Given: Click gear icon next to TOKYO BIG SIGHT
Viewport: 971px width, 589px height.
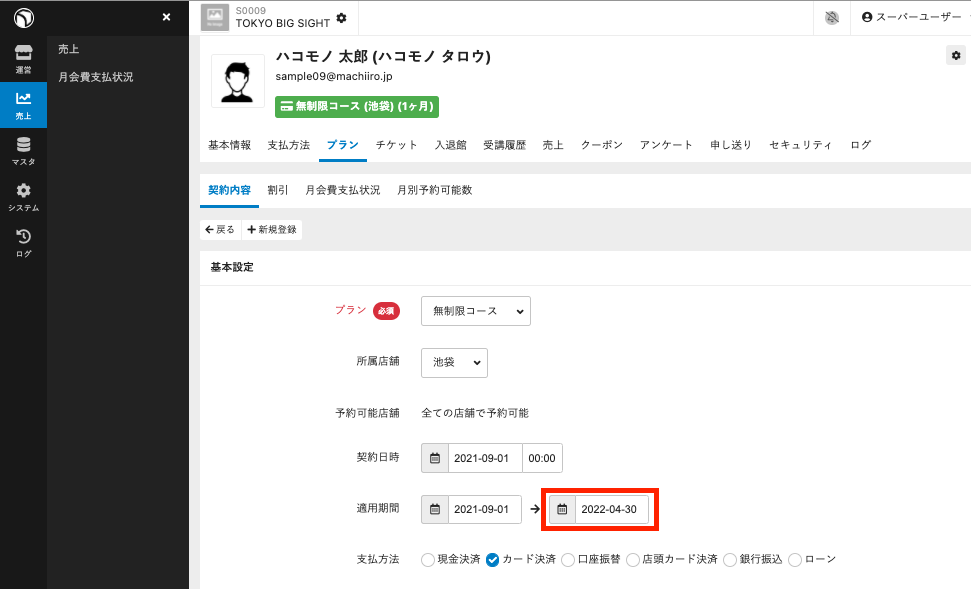Looking at the screenshot, I should click(x=342, y=18).
